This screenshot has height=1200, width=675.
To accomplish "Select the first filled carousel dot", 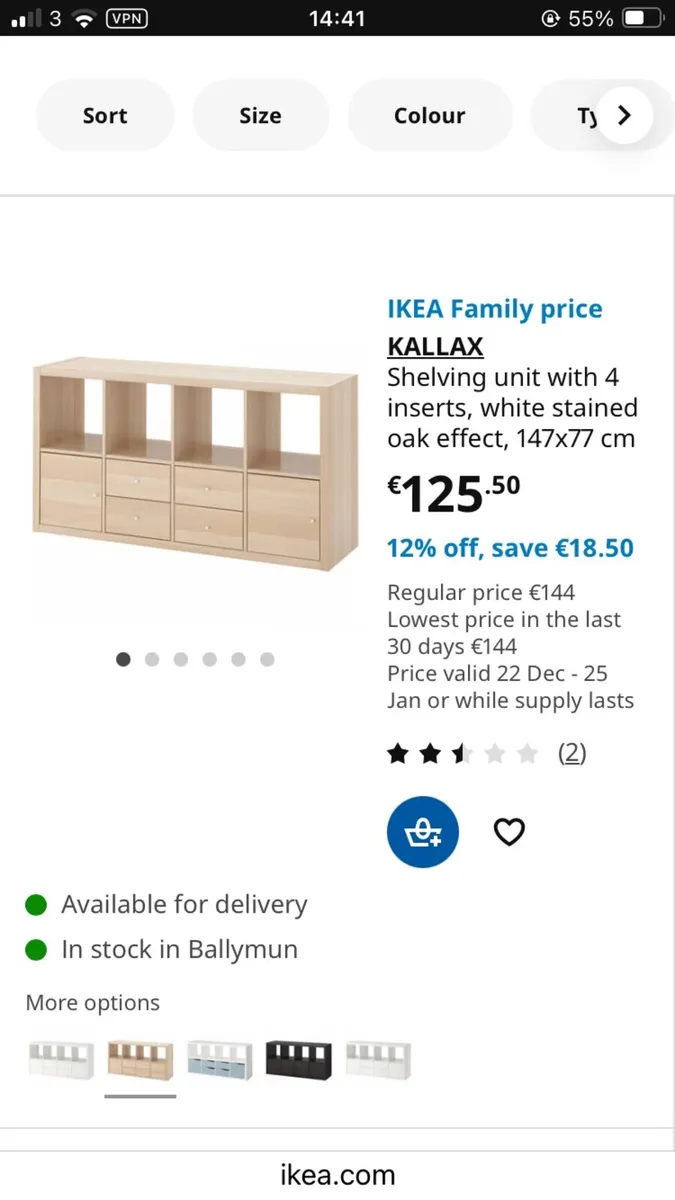I will pyautogui.click(x=123, y=659).
